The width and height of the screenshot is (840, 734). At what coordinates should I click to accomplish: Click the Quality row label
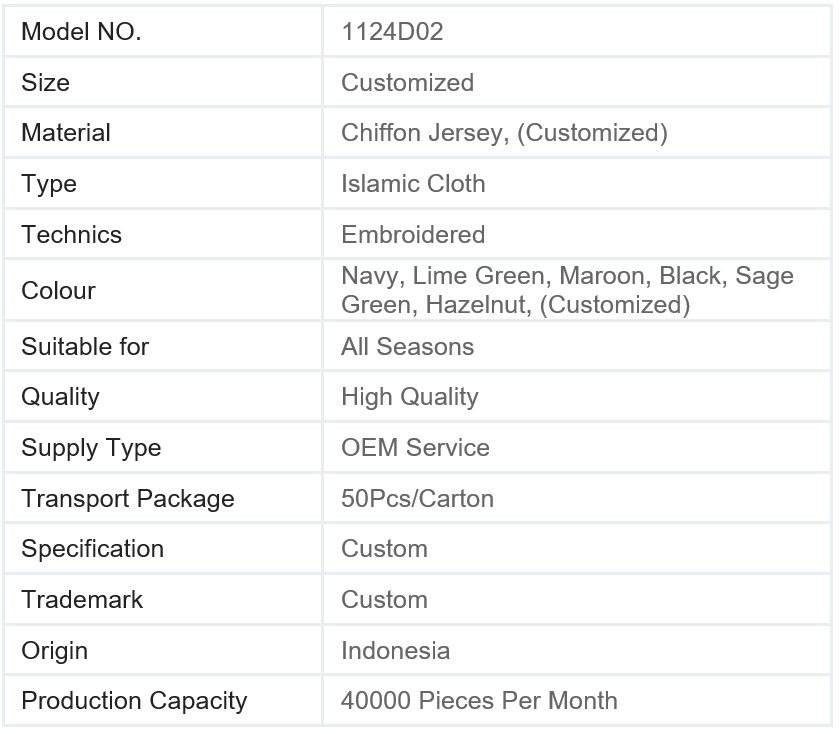[x=60, y=397]
